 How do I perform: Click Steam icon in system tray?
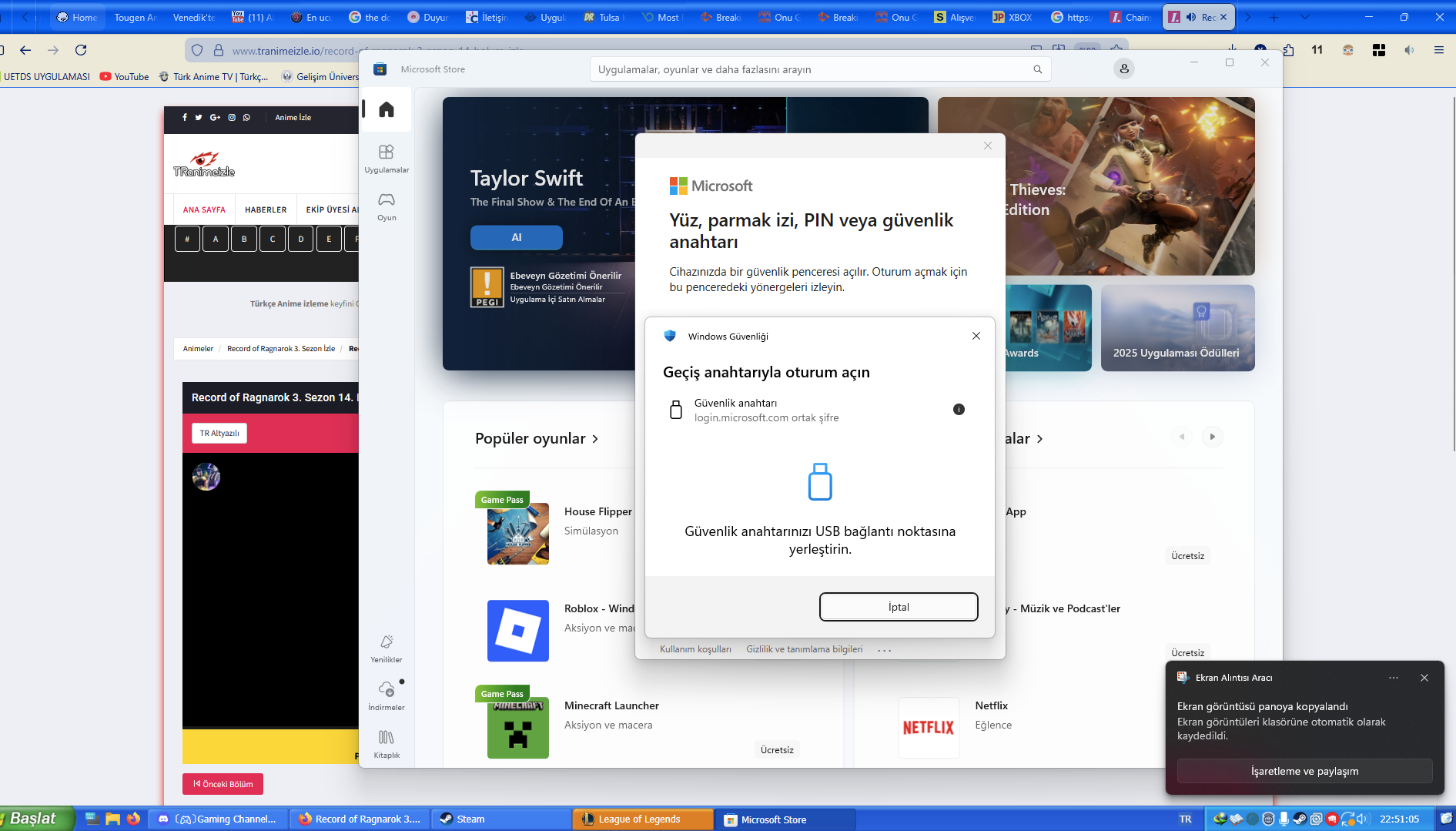pyautogui.click(x=1300, y=819)
